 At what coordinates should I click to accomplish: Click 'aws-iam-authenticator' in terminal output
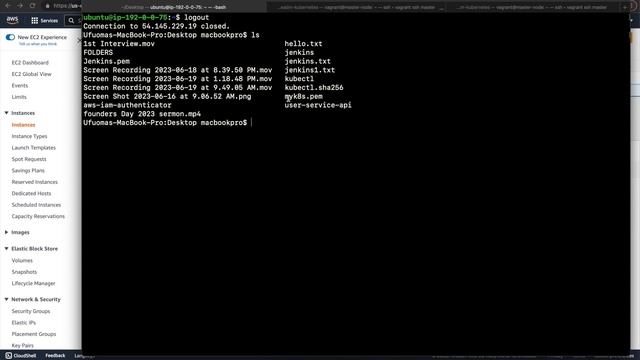127,105
